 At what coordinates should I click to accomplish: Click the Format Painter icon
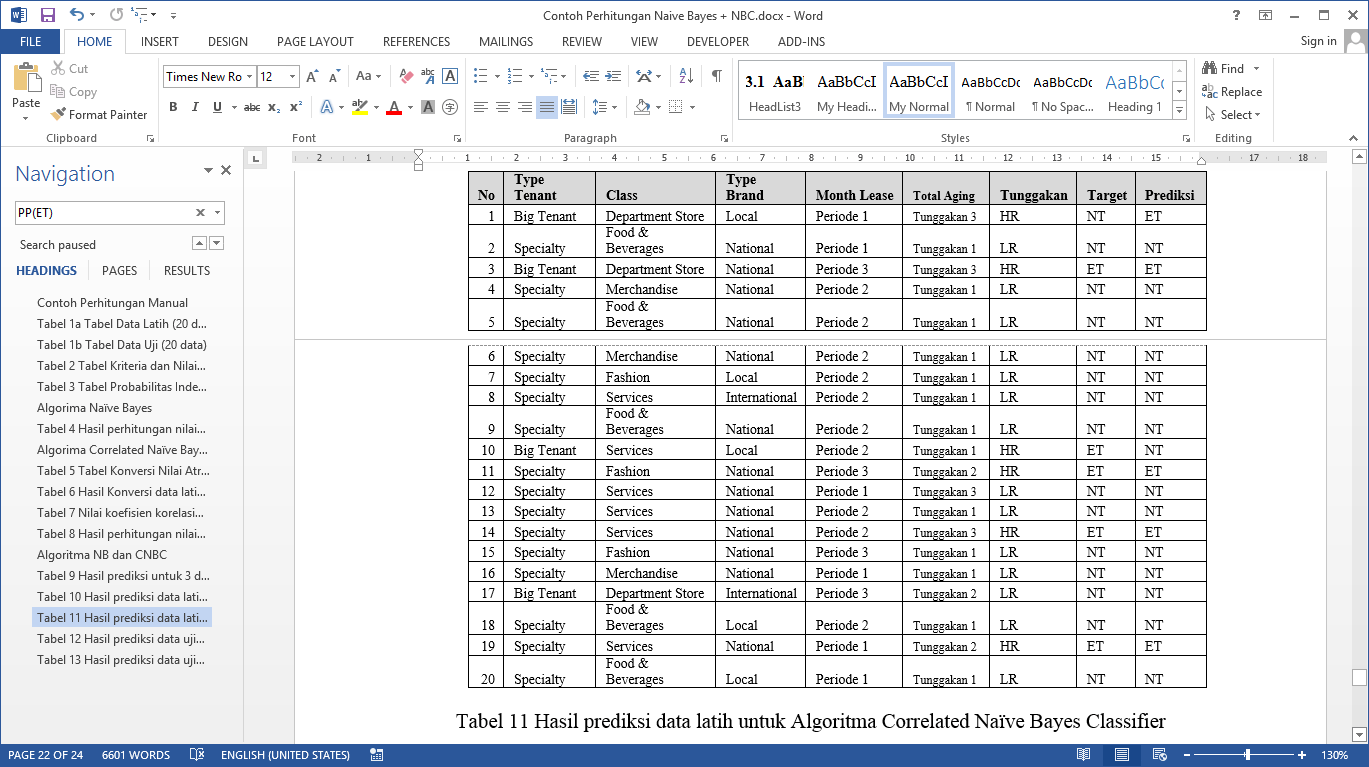[x=59, y=115]
